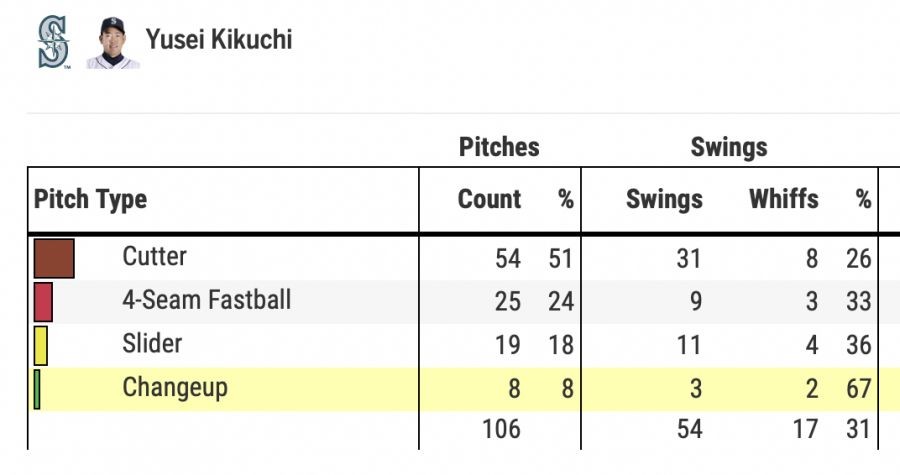Click the yellow Slider color swatch
Image resolution: width=900 pixels, height=475 pixels.
pos(41,345)
